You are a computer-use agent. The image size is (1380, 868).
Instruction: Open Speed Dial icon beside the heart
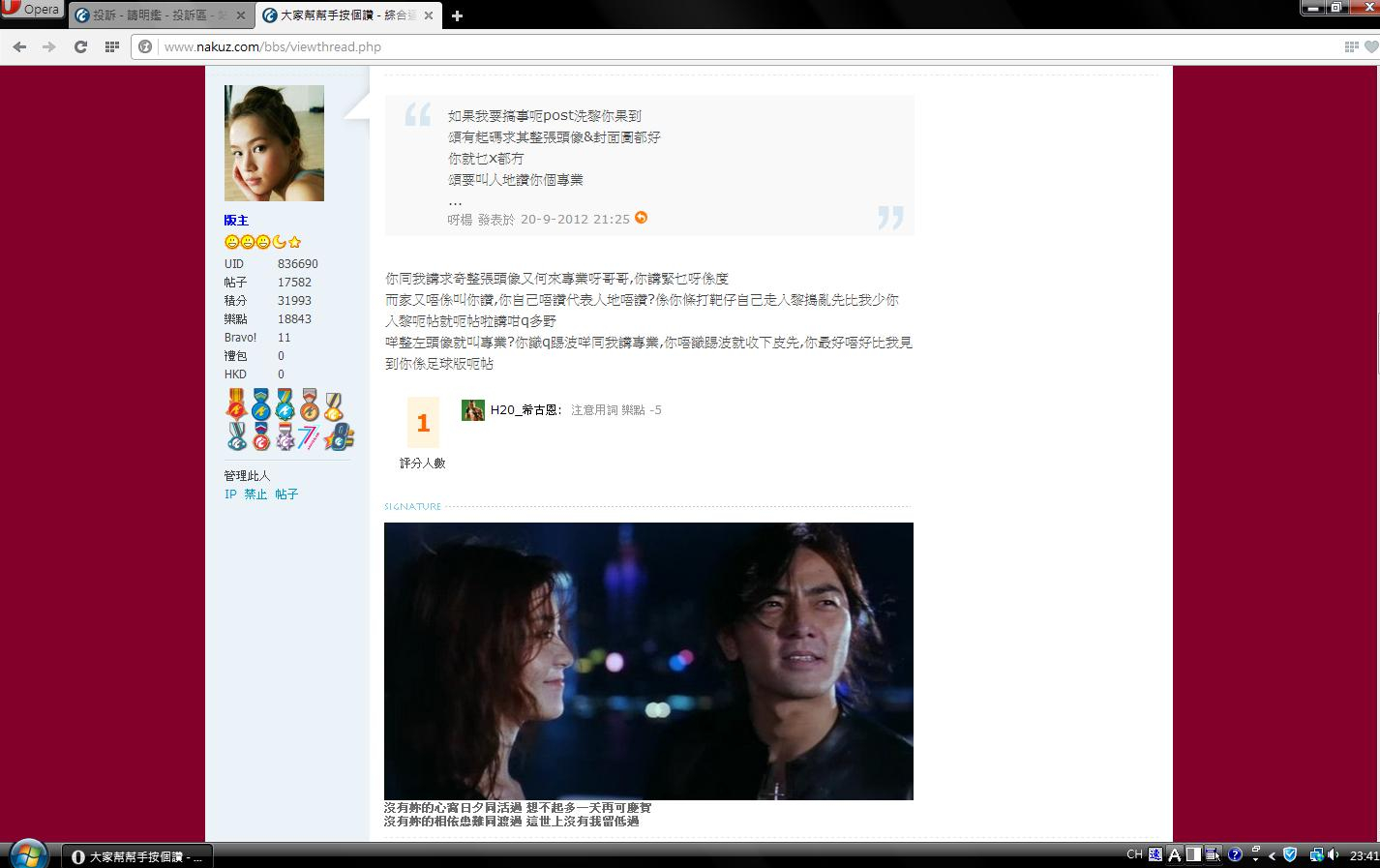1351,46
